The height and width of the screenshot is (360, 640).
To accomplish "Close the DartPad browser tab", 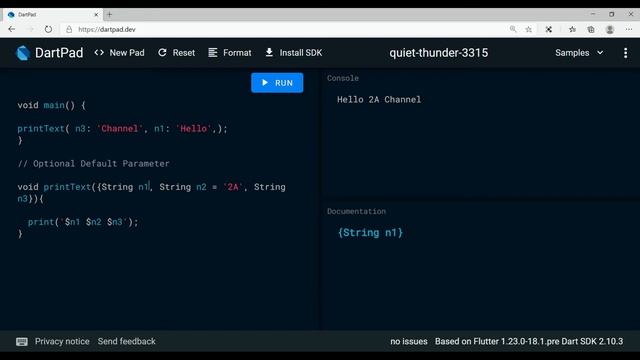I will point(96,15).
